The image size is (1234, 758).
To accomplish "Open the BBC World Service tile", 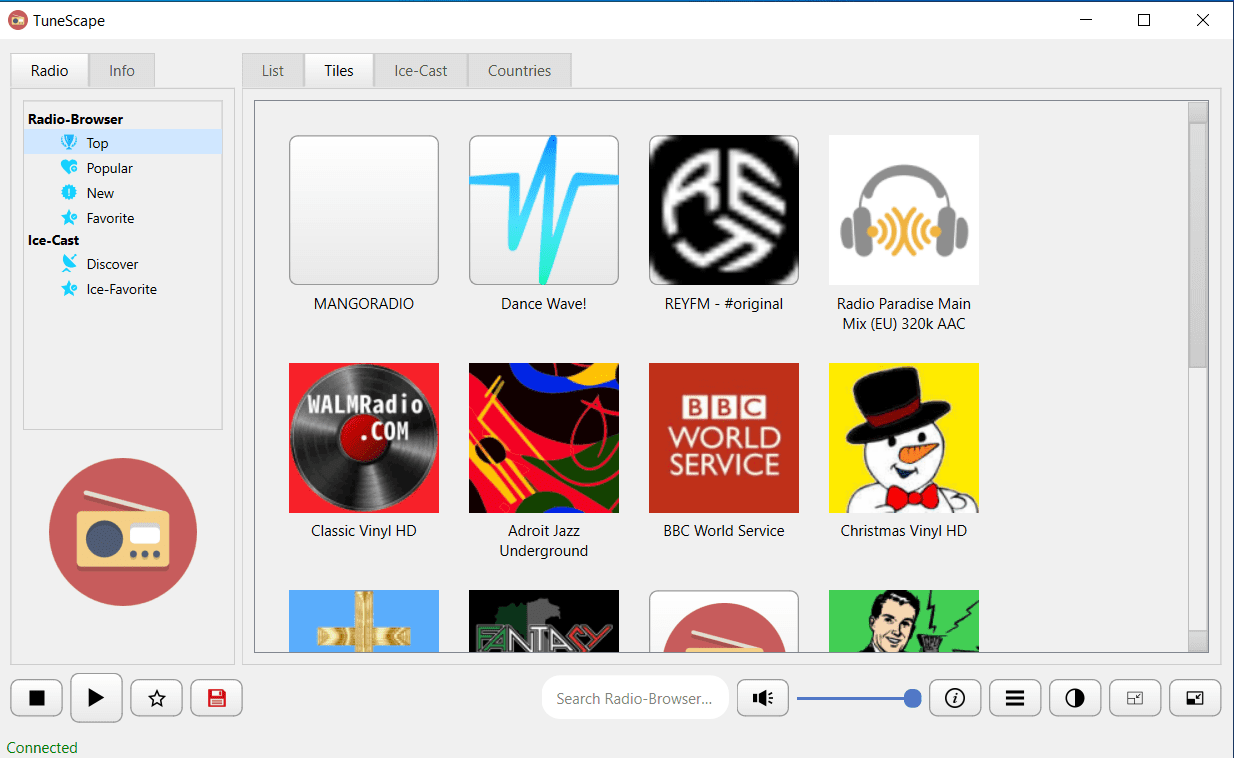I will click(x=724, y=438).
